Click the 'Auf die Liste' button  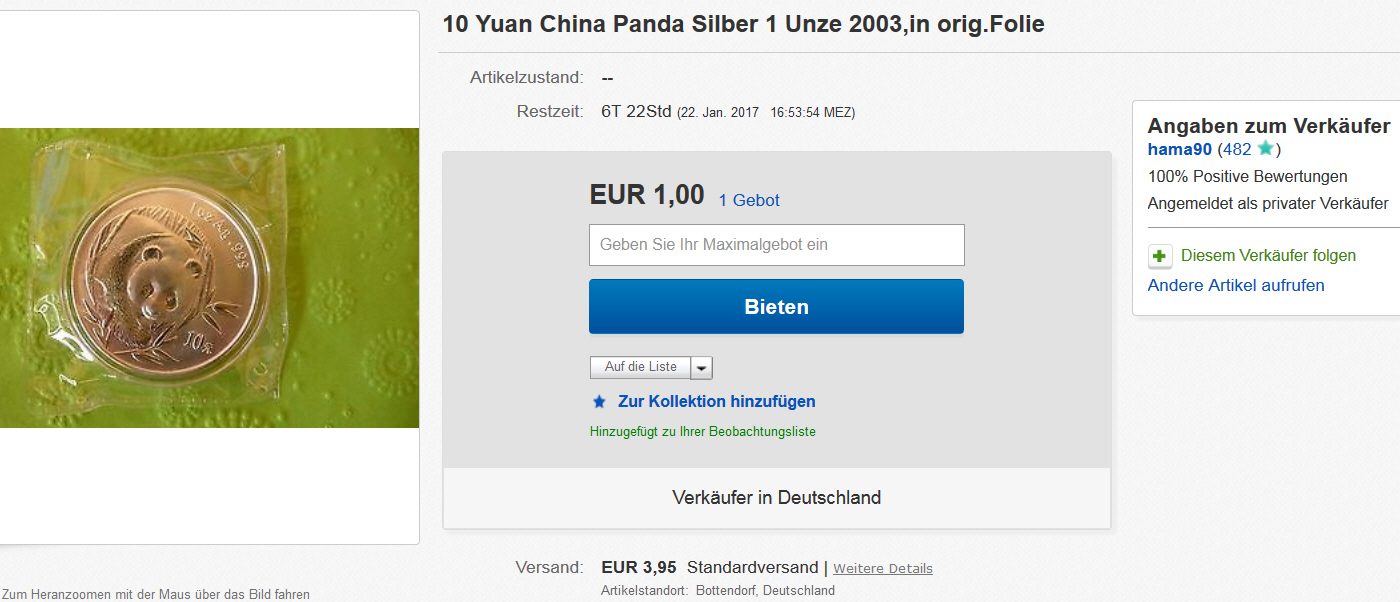click(x=640, y=367)
